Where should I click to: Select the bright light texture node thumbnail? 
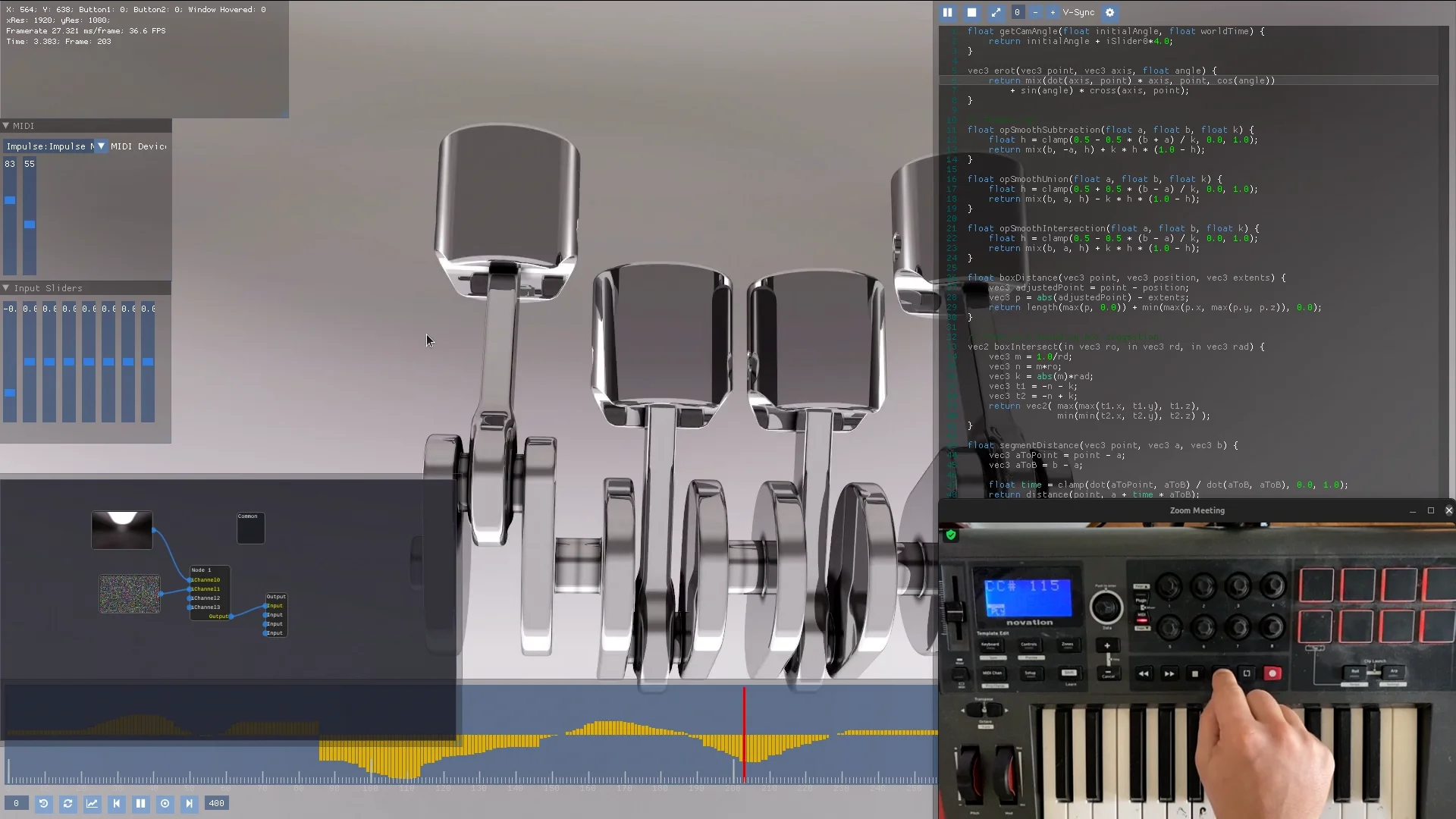tap(122, 530)
